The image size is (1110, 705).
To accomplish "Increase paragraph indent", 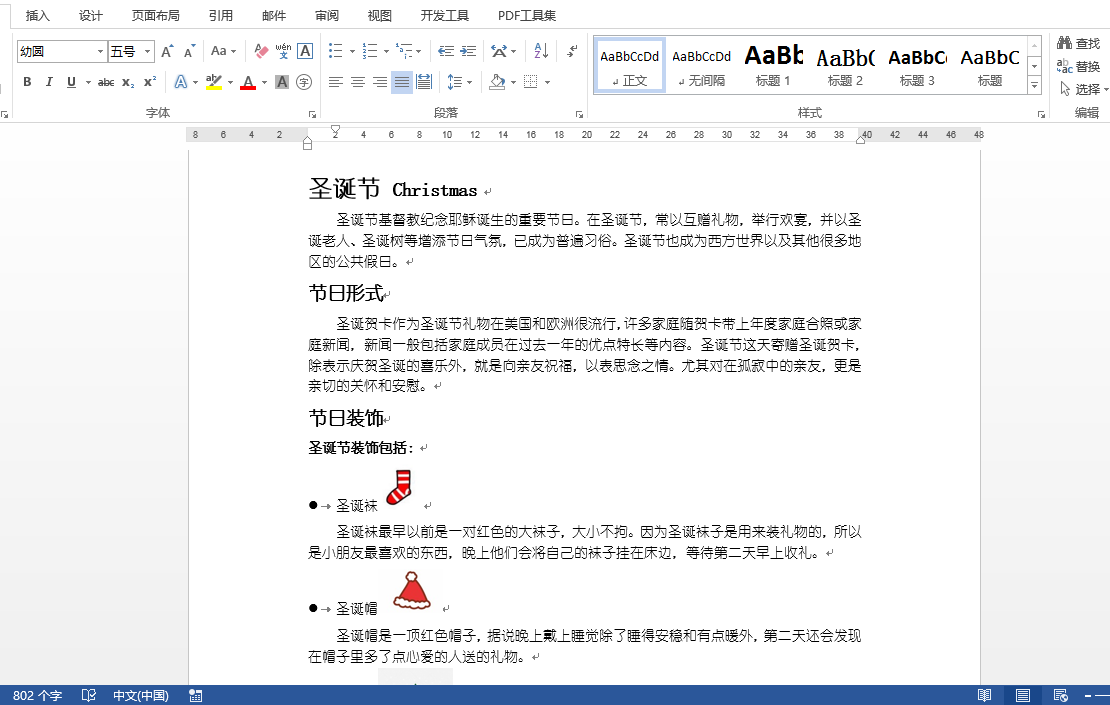I will (x=468, y=51).
